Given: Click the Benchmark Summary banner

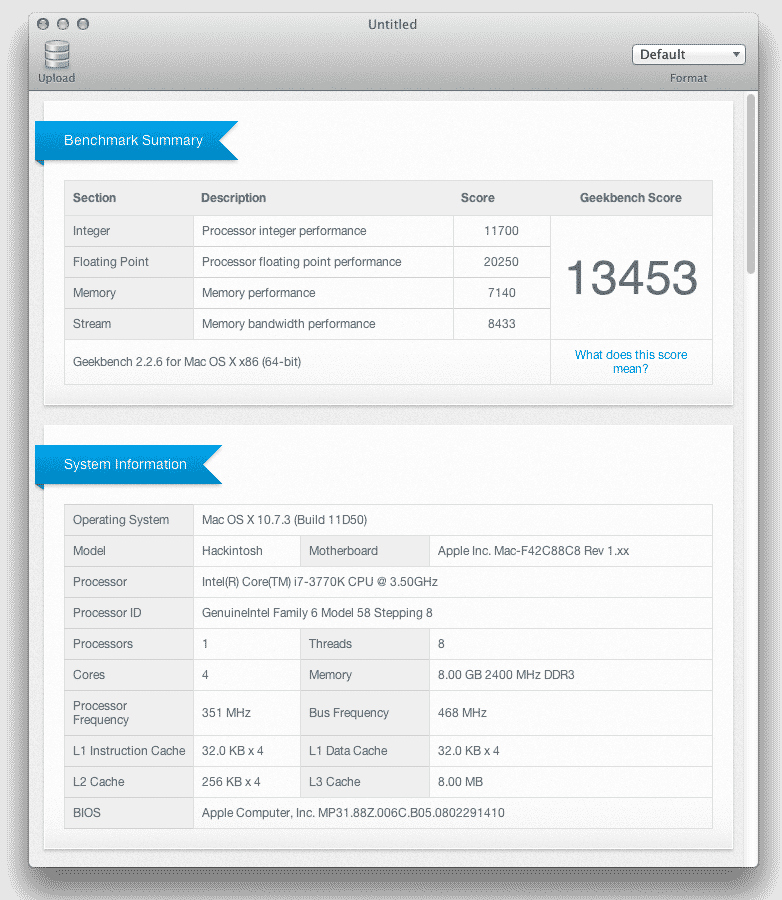Looking at the screenshot, I should point(133,141).
